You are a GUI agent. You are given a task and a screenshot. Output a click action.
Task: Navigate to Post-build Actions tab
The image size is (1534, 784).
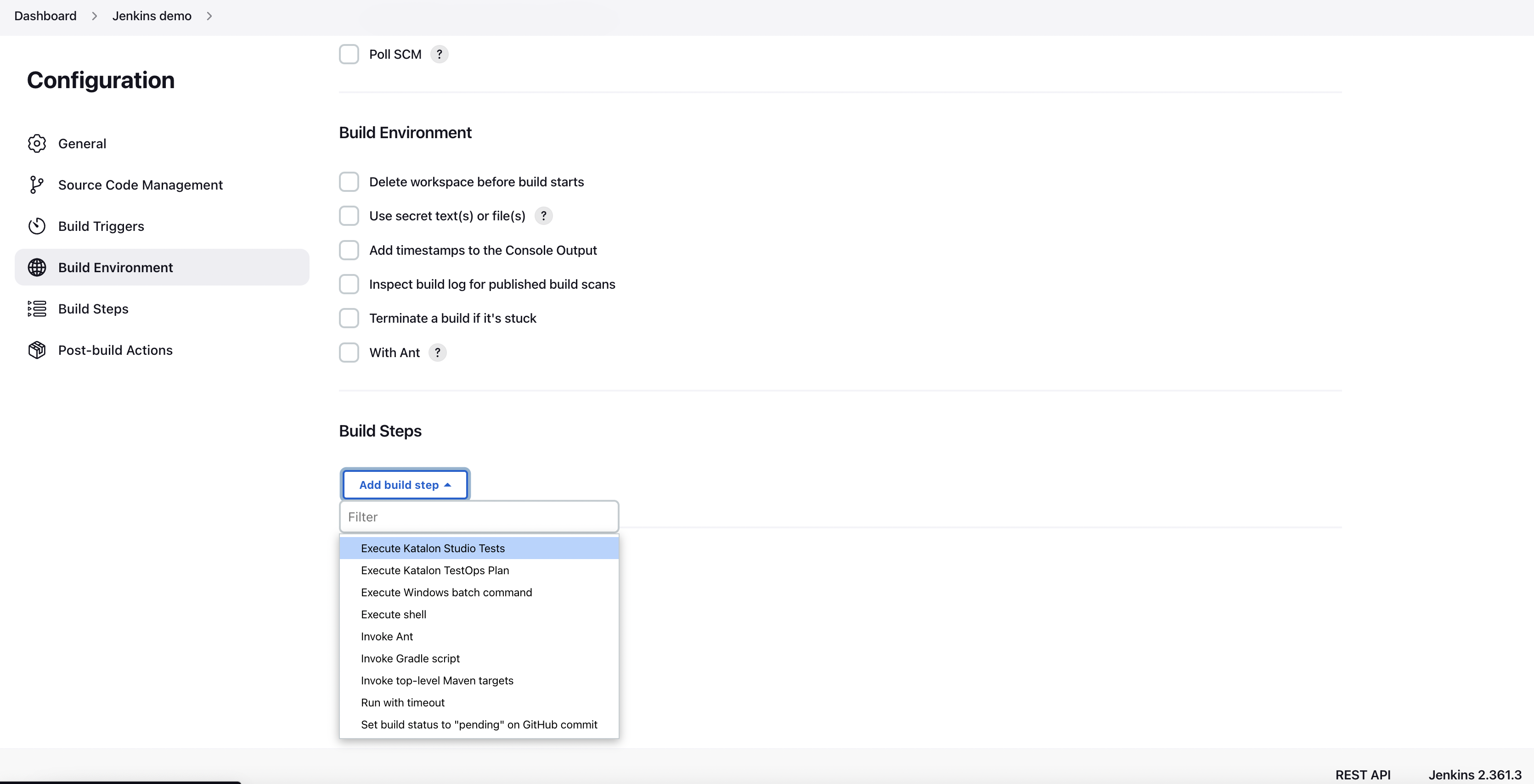(x=115, y=349)
